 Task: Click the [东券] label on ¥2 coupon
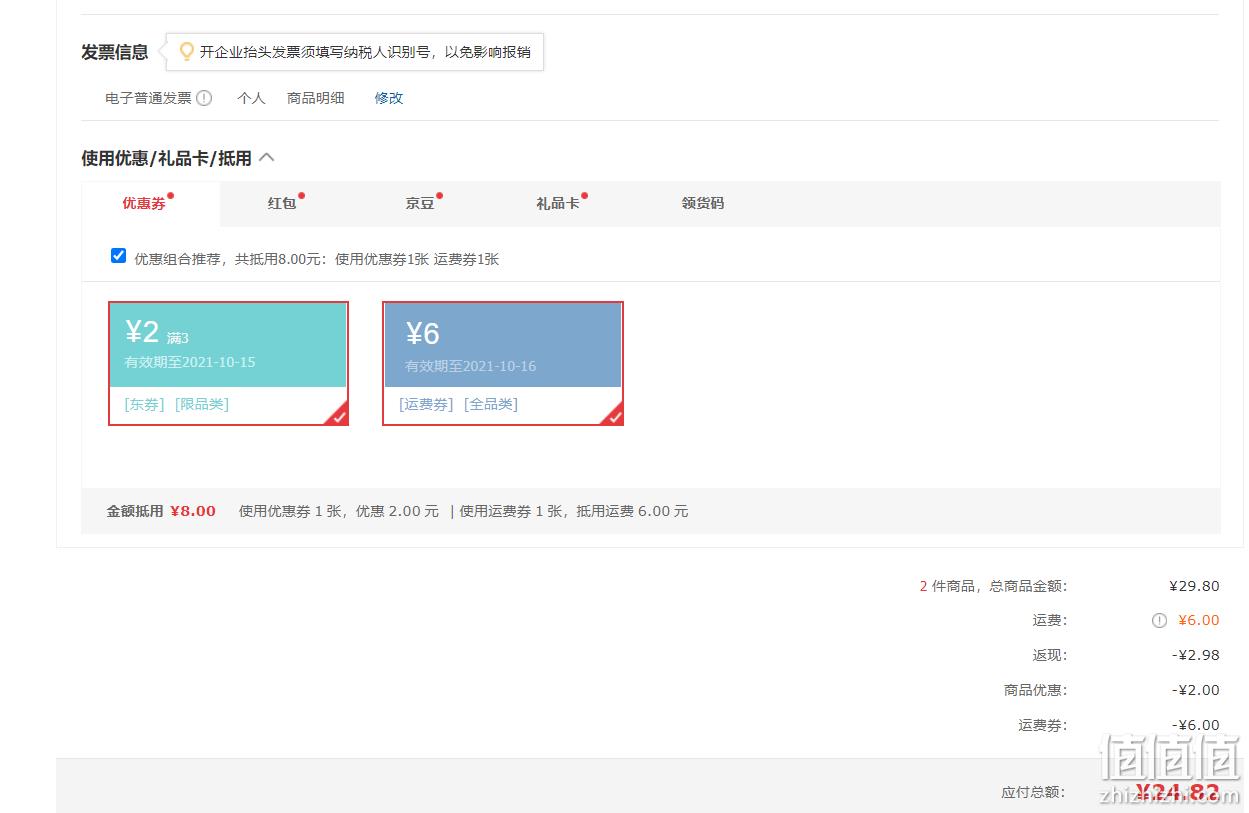[x=144, y=404]
